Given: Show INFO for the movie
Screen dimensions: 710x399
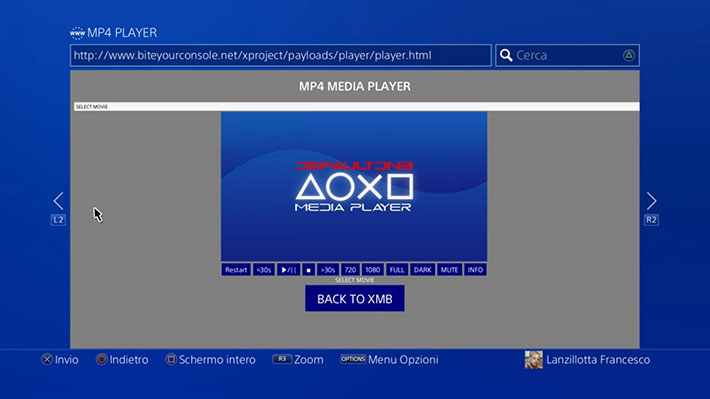Looking at the screenshot, I should [475, 270].
